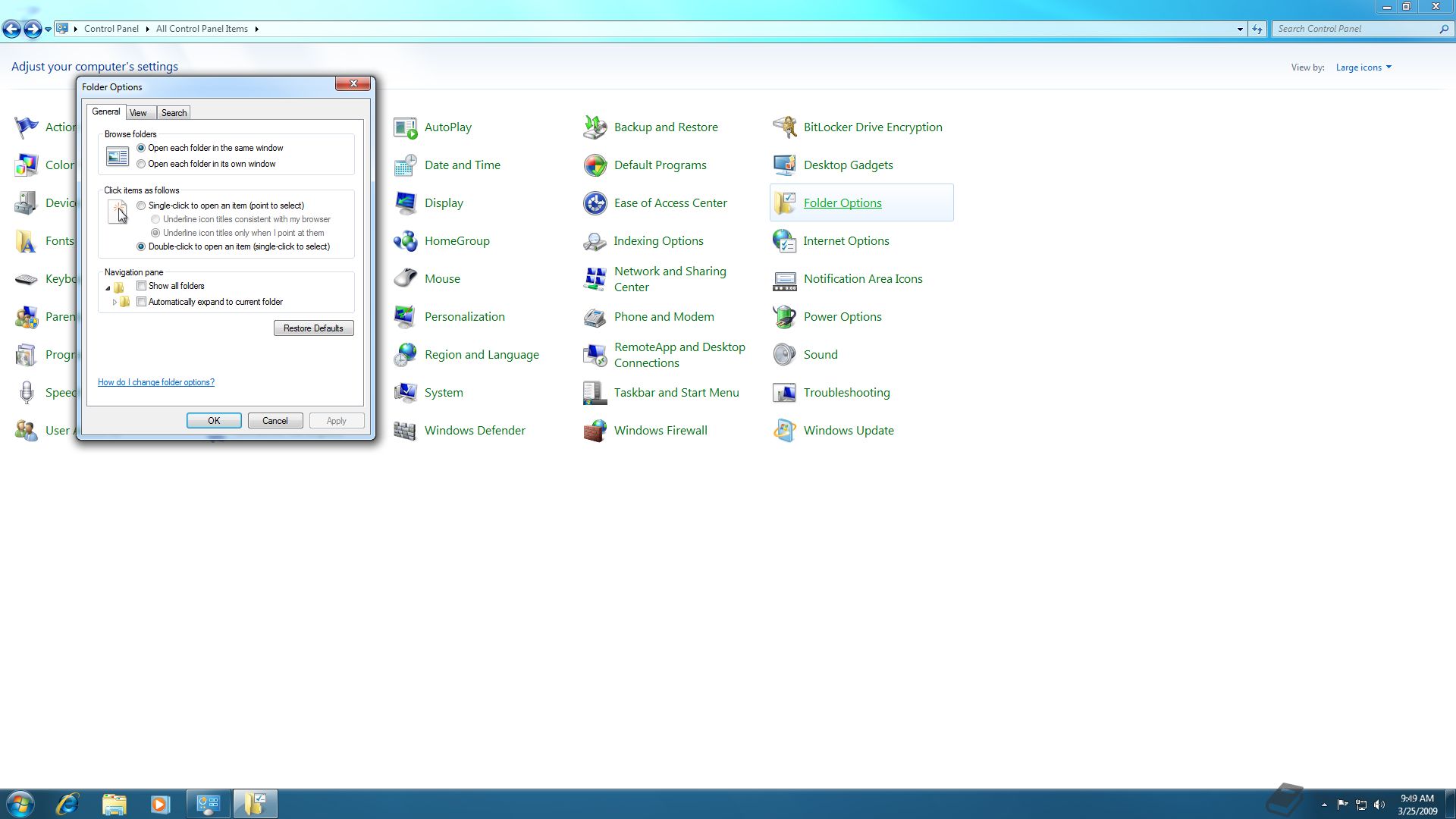
Task: Expand the Control Panel breadcrumb arrow
Action: click(x=147, y=29)
